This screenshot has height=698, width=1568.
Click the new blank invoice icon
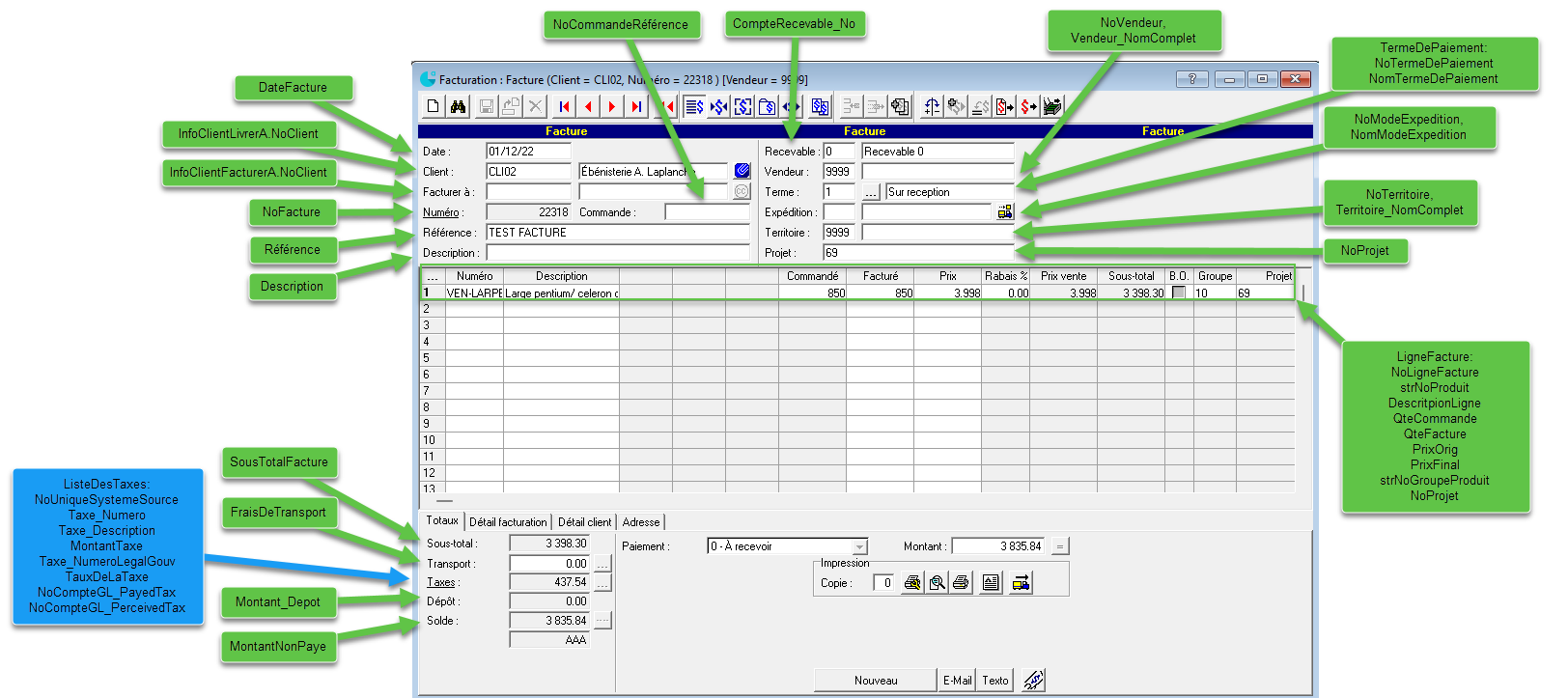tap(434, 106)
